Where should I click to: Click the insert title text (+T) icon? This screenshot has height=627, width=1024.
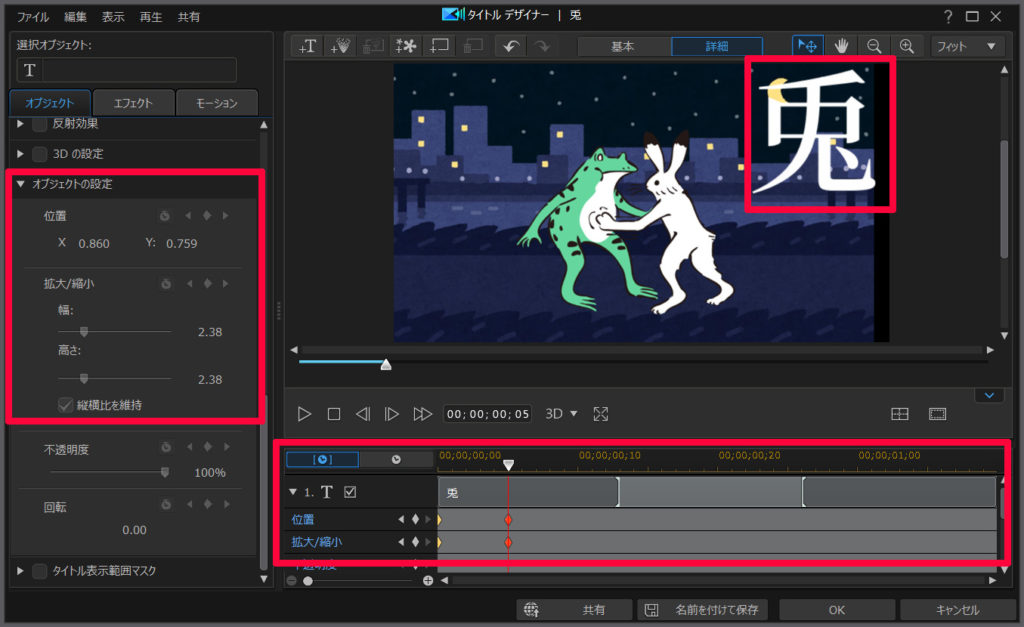point(307,46)
